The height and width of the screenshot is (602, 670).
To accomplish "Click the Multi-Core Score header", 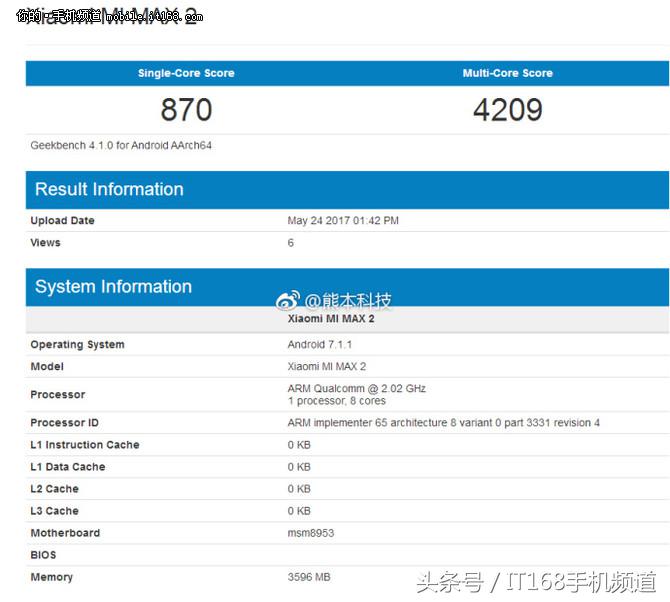I will click(x=508, y=73).
